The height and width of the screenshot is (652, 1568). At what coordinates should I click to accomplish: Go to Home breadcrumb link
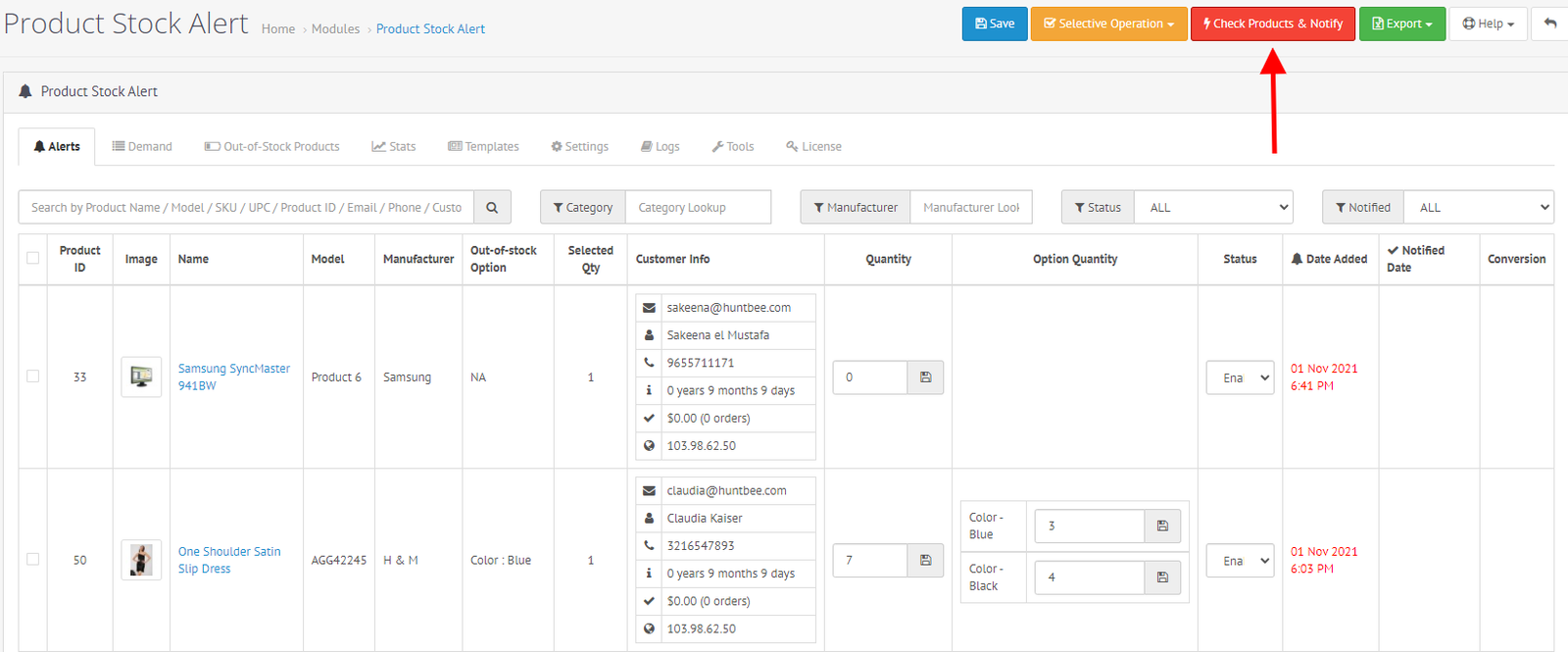coord(278,28)
